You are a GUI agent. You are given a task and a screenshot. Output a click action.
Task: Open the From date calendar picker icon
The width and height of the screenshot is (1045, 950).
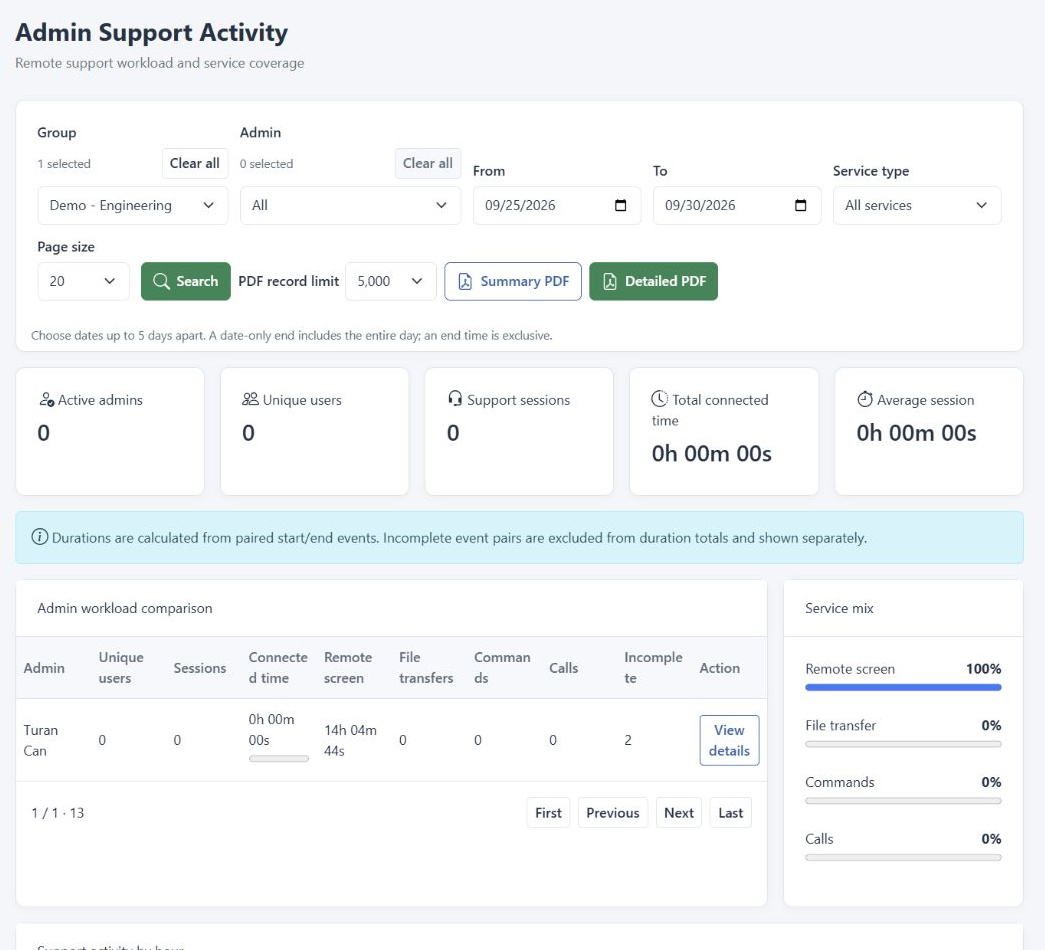click(620, 205)
